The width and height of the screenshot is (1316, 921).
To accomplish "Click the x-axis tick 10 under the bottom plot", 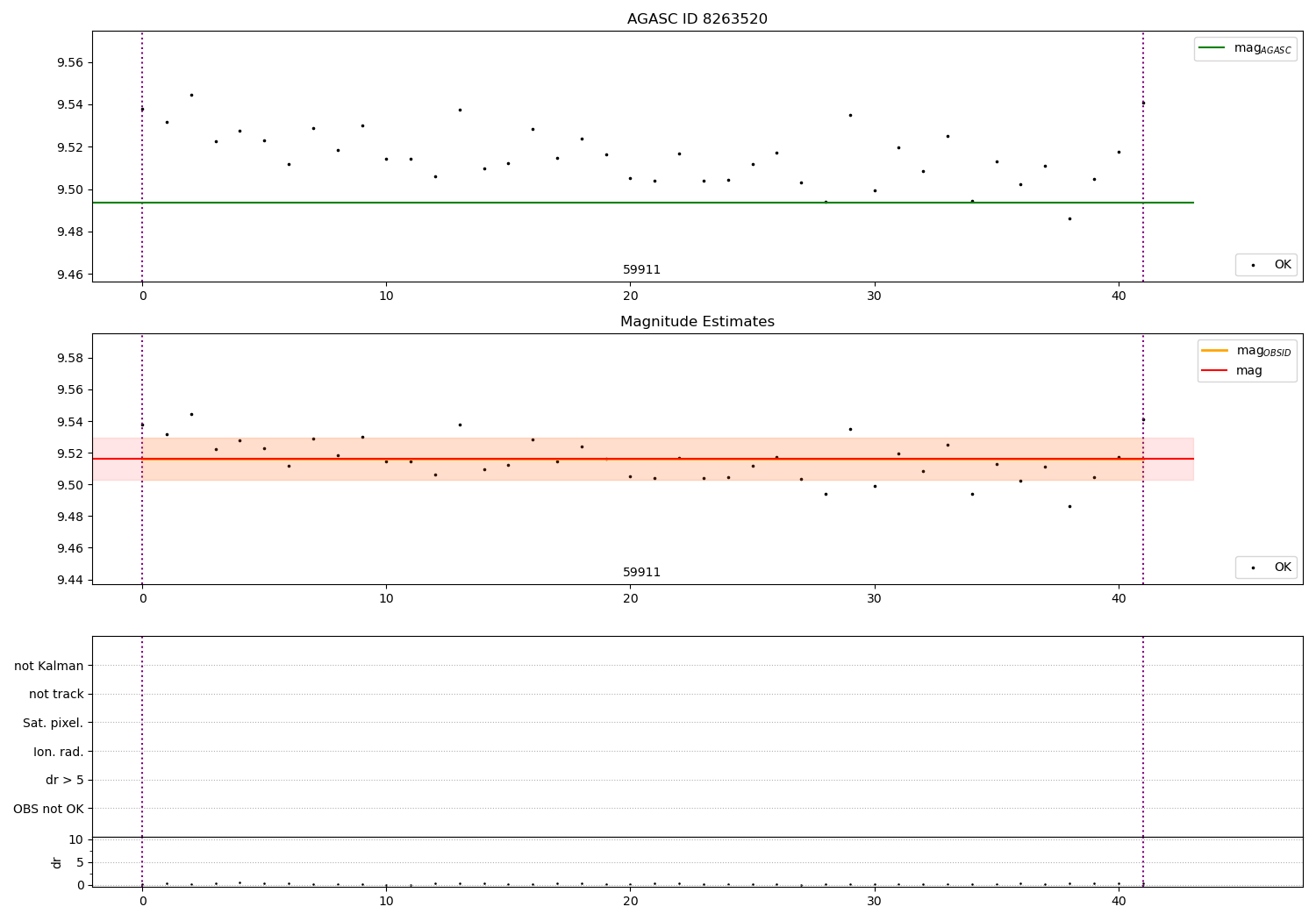I will pos(386,900).
